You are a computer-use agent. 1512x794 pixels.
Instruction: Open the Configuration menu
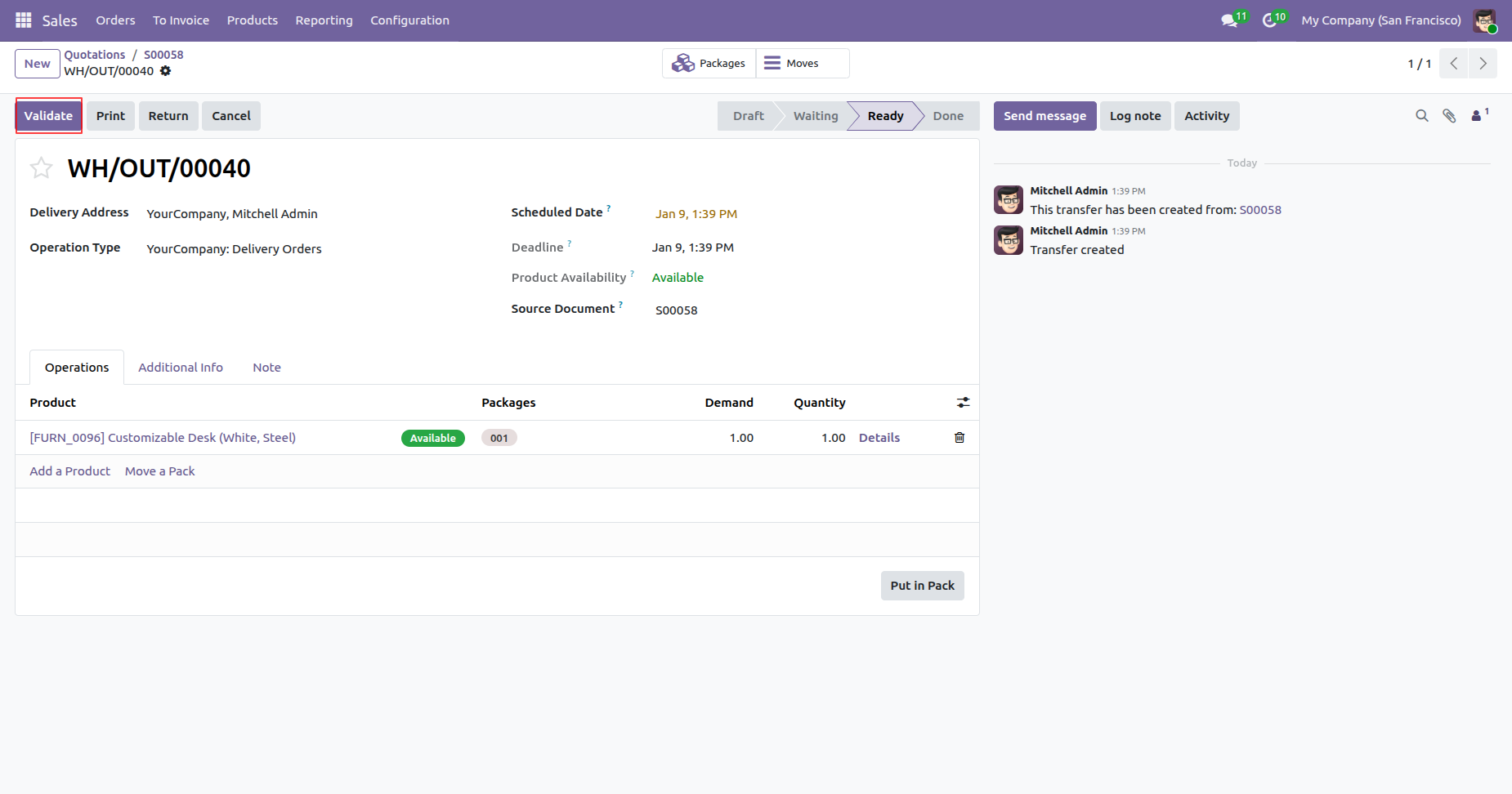410,20
